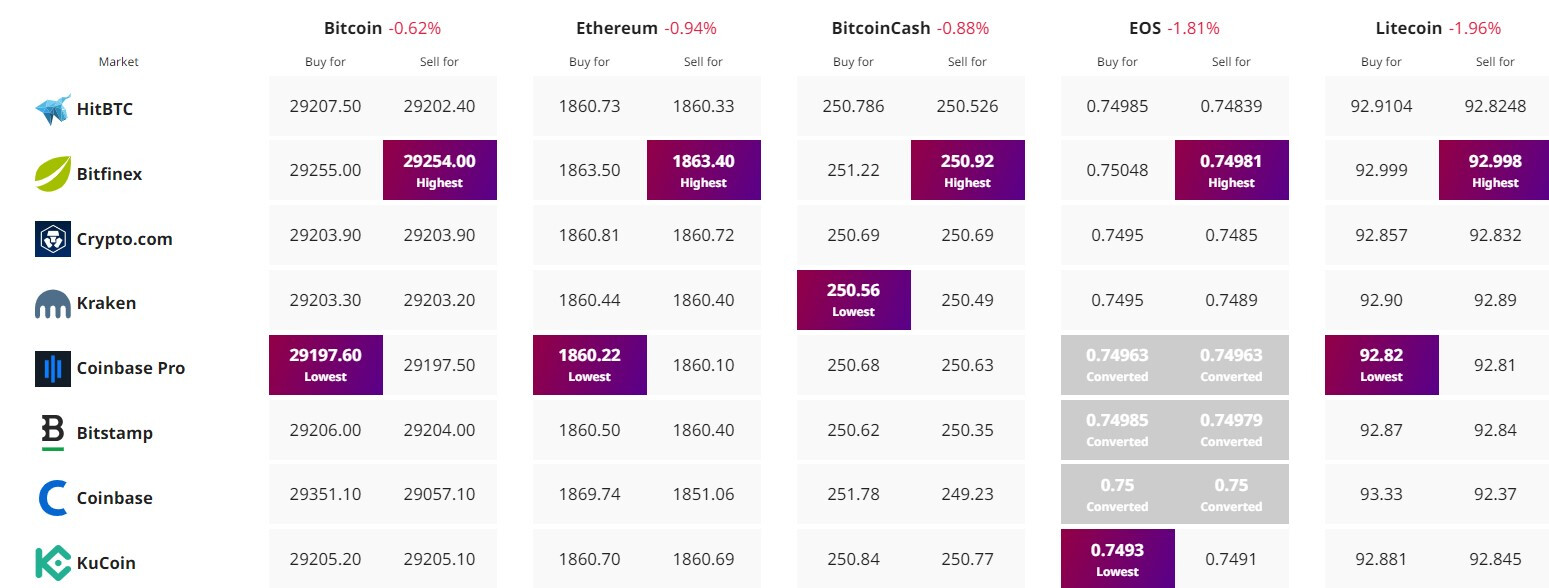Click the Kraken exchange logo icon
Screen dimensions: 1549x588
[53, 304]
